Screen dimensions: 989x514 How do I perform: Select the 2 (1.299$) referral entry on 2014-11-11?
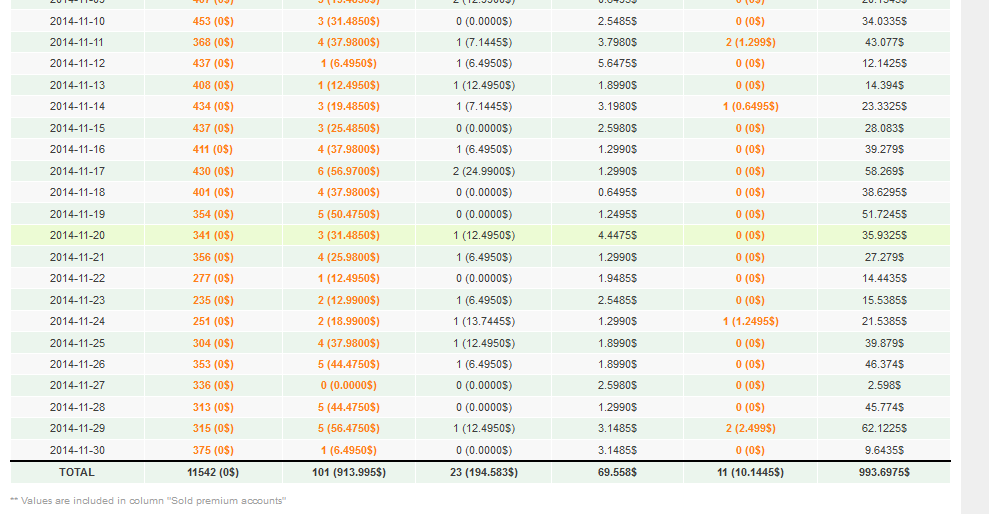[751, 42]
